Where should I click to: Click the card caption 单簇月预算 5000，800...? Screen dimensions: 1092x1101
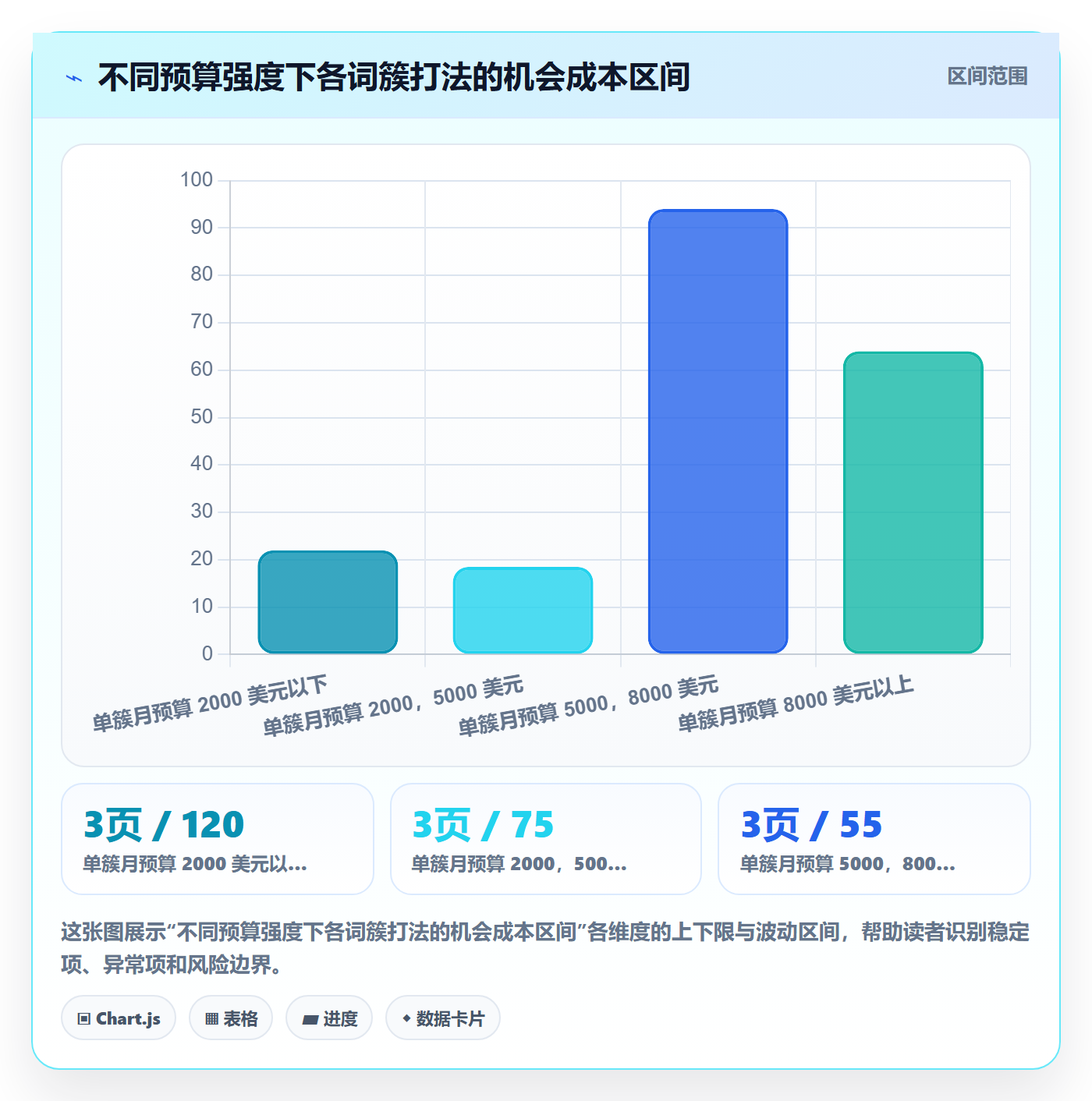coord(848,864)
